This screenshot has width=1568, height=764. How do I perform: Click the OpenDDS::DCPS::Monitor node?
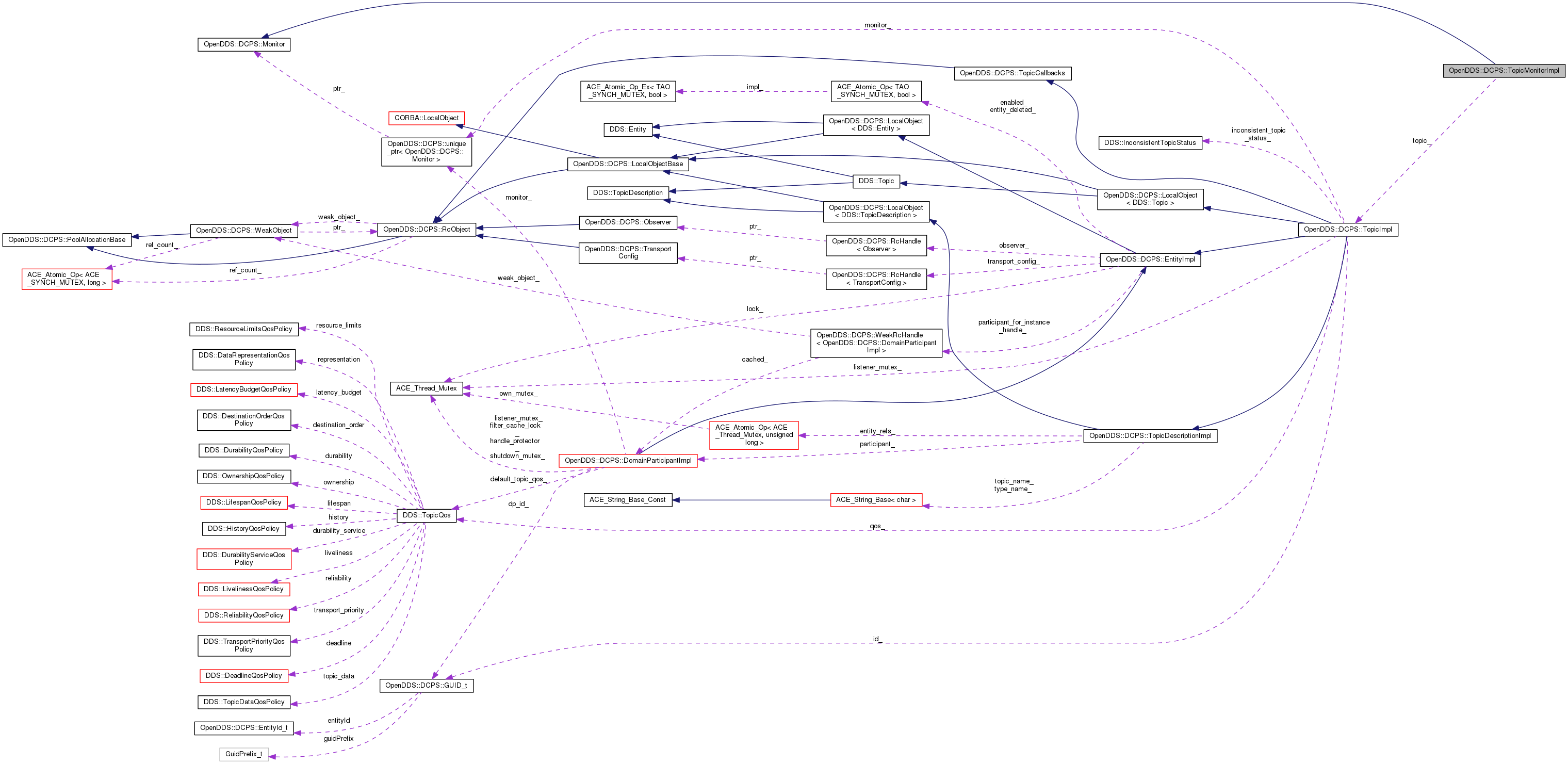[x=243, y=44]
